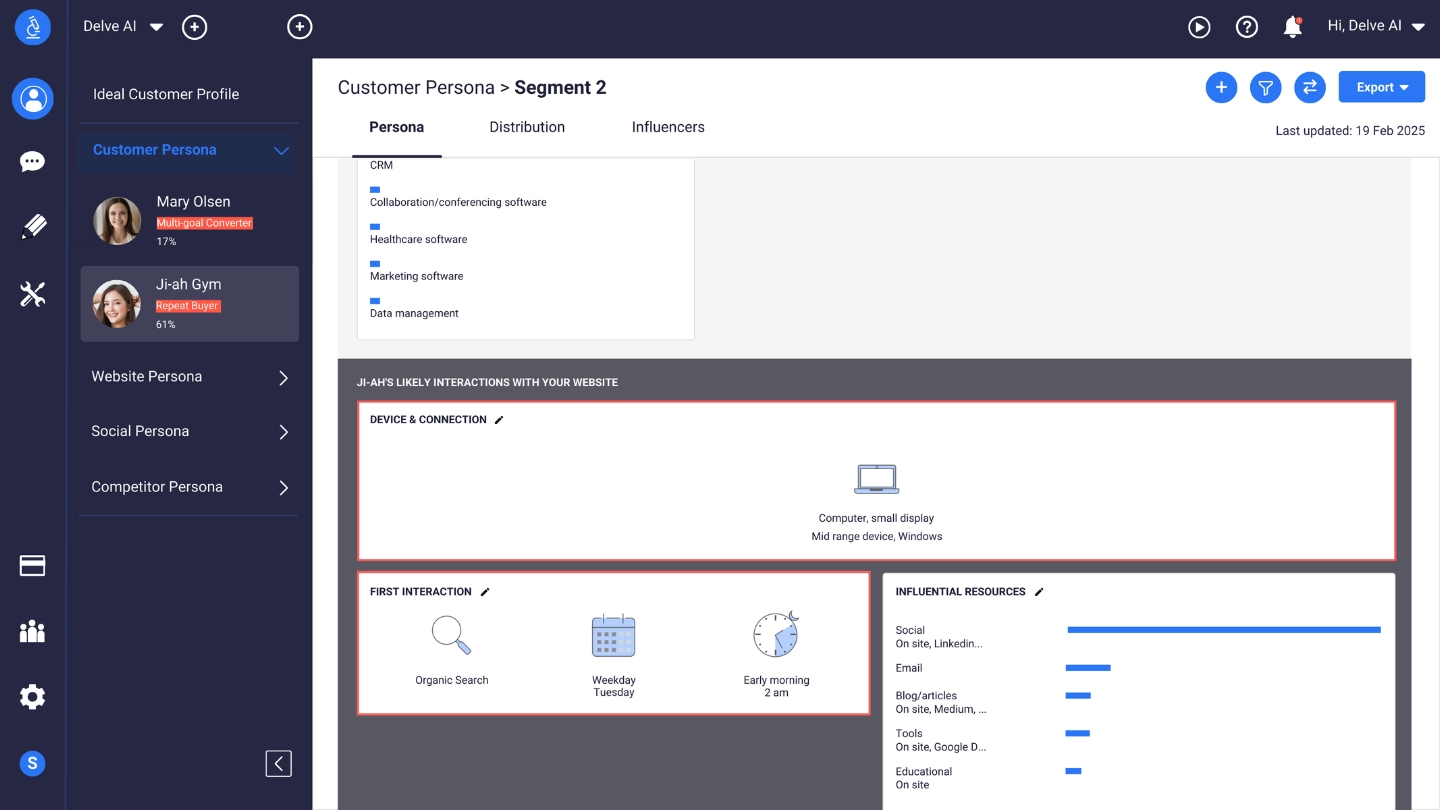The width and height of the screenshot is (1440, 810).
Task: Click the help question mark icon
Action: (1247, 26)
